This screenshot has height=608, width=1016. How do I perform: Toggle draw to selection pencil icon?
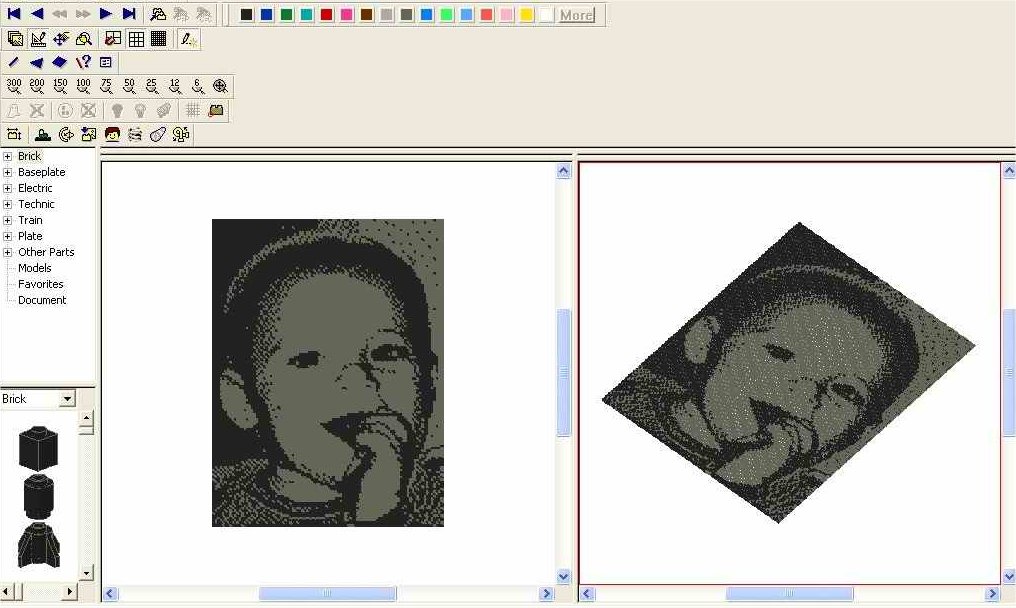pos(189,39)
